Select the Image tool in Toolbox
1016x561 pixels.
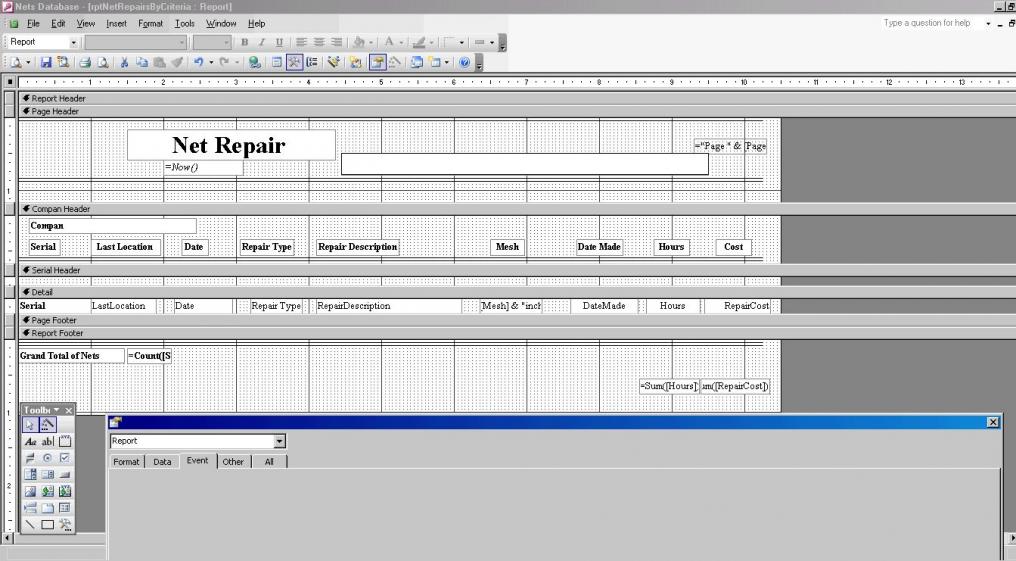point(30,491)
